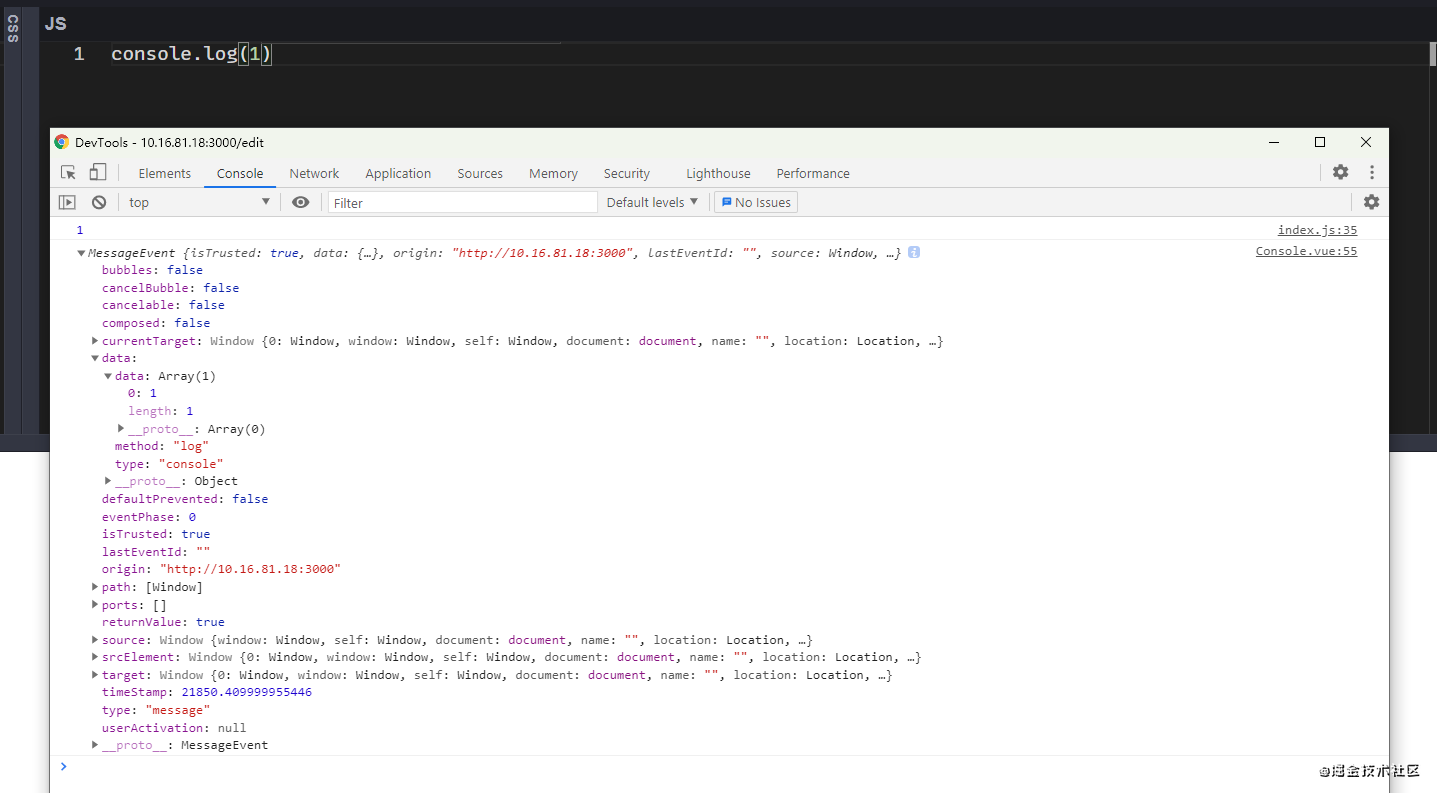
Task: Expand the target Window entry
Action: 95,675
